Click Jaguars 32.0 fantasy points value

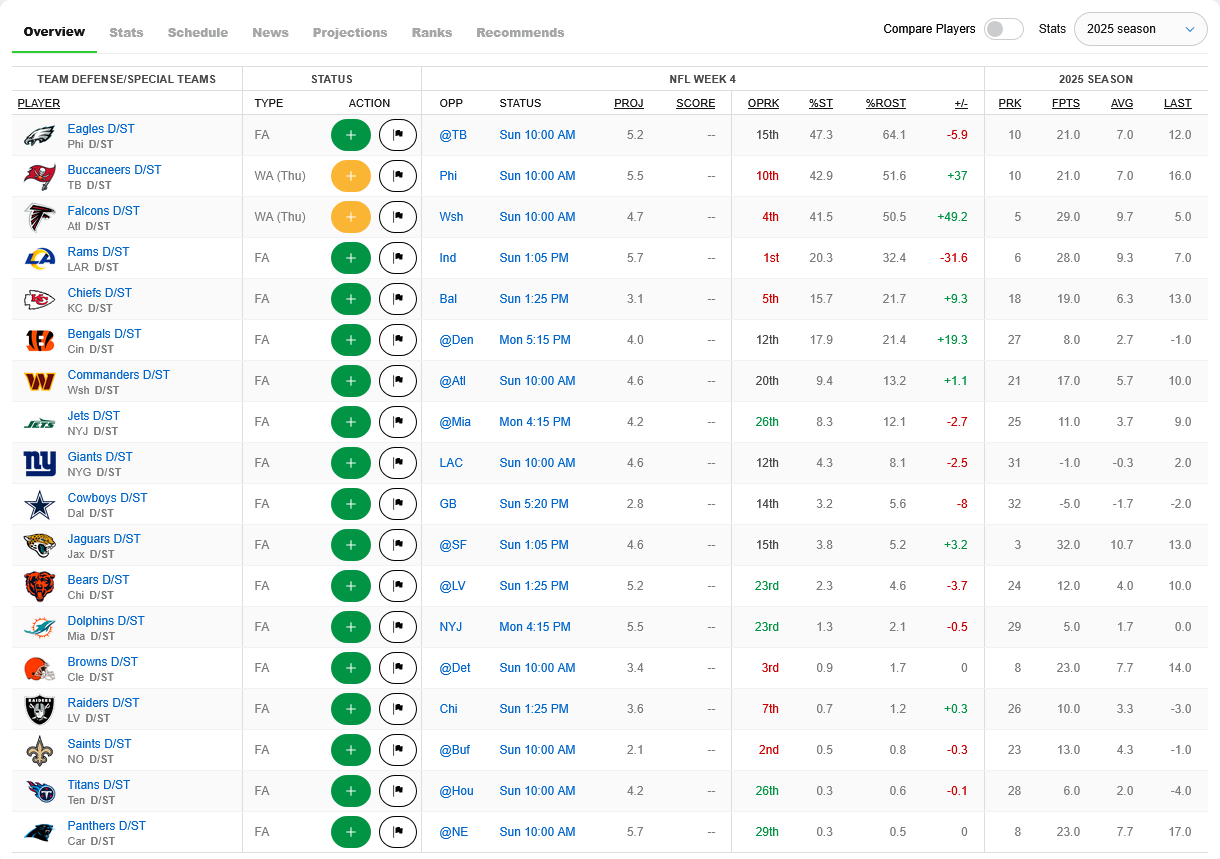[1069, 545]
